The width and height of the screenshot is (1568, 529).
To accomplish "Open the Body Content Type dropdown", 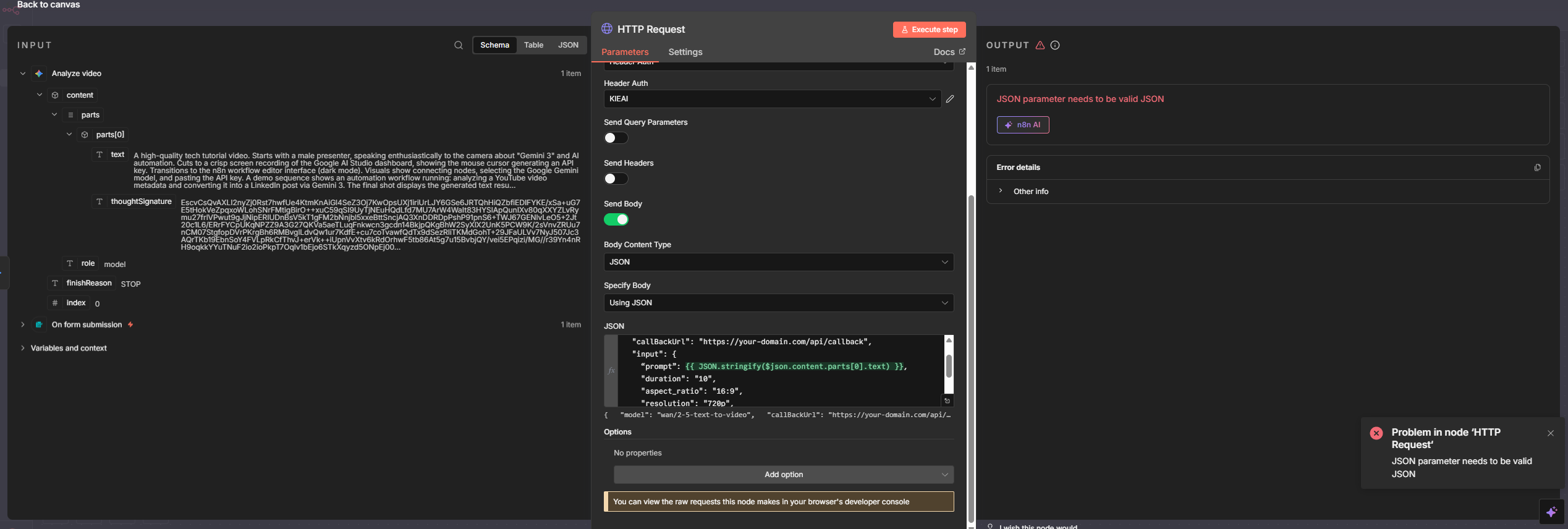I will (778, 262).
